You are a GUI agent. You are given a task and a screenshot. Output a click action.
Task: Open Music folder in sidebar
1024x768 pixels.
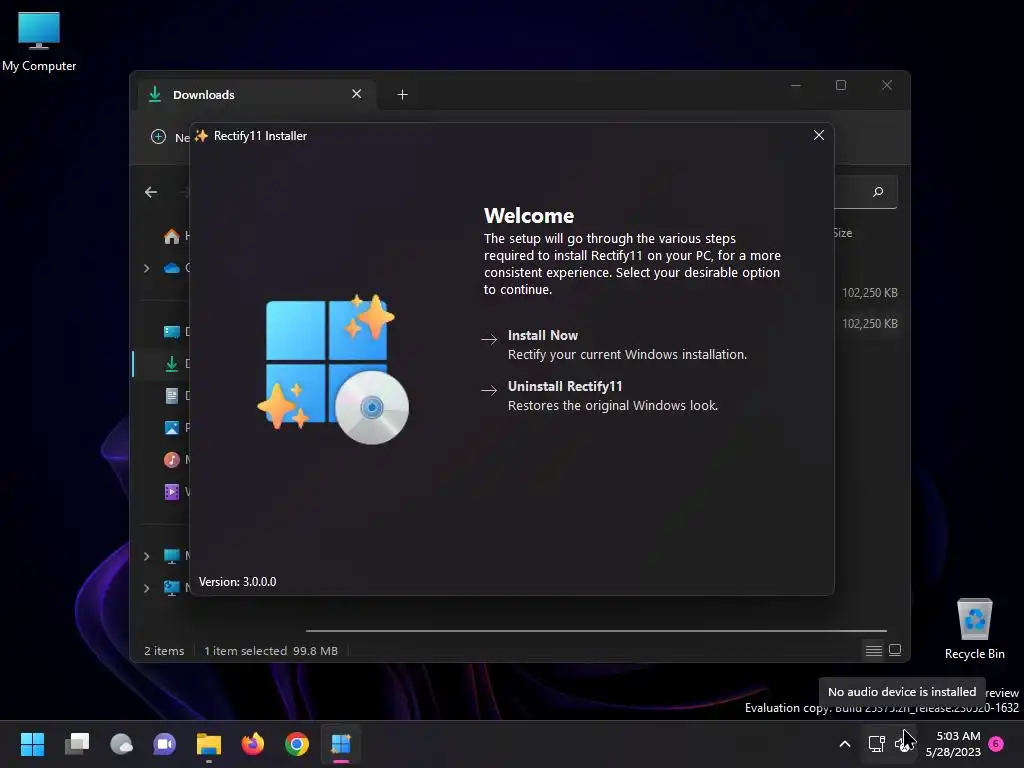(172, 460)
